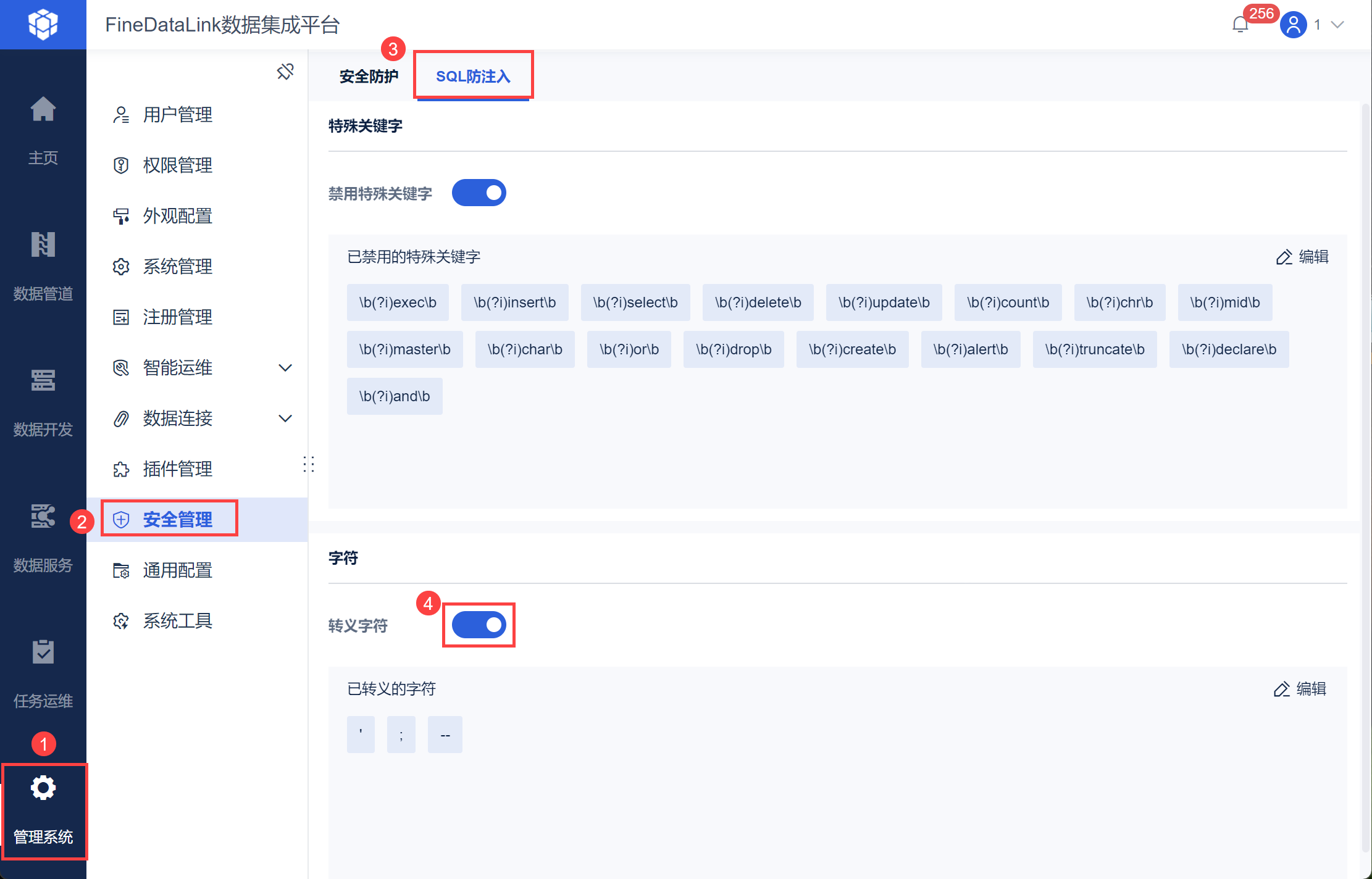Open the user account dropdown arrow
The width and height of the screenshot is (1372, 879).
coord(1337,25)
